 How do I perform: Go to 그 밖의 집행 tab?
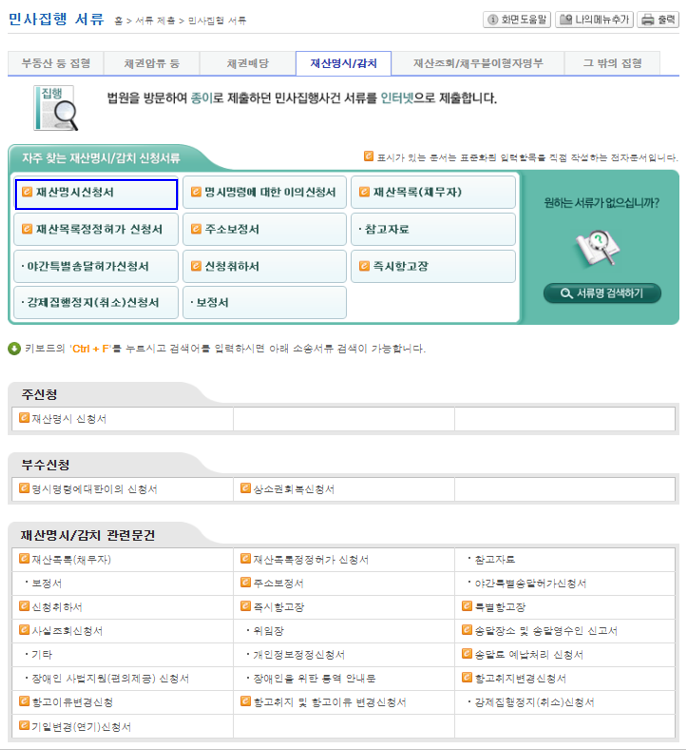point(612,63)
